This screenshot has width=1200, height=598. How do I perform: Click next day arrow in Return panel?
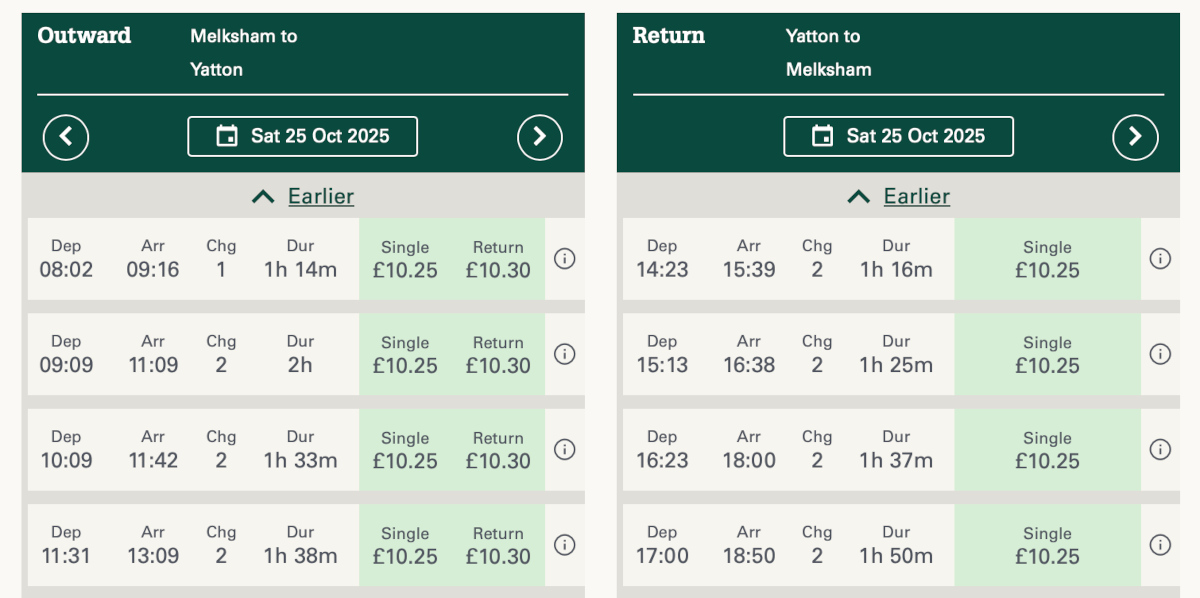[x=1135, y=137]
